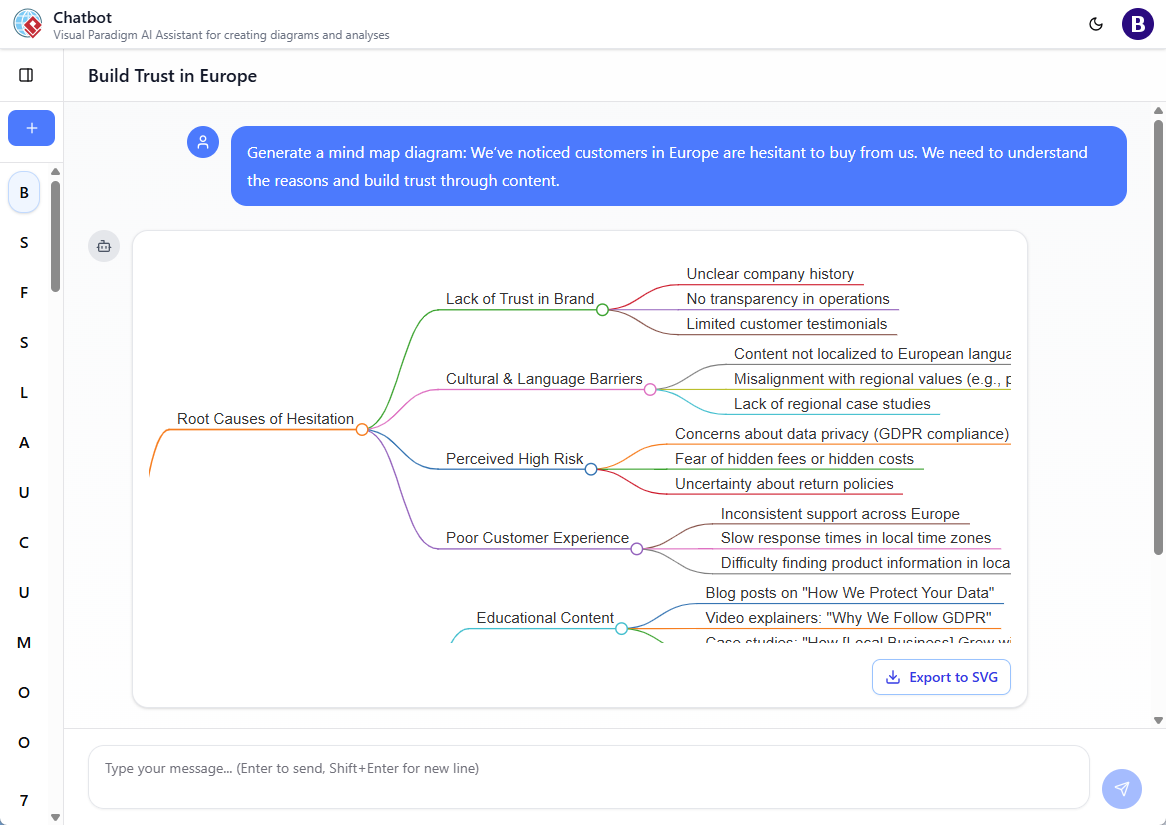Click the download icon in Export to SVG
This screenshot has width=1166, height=825.
click(891, 677)
